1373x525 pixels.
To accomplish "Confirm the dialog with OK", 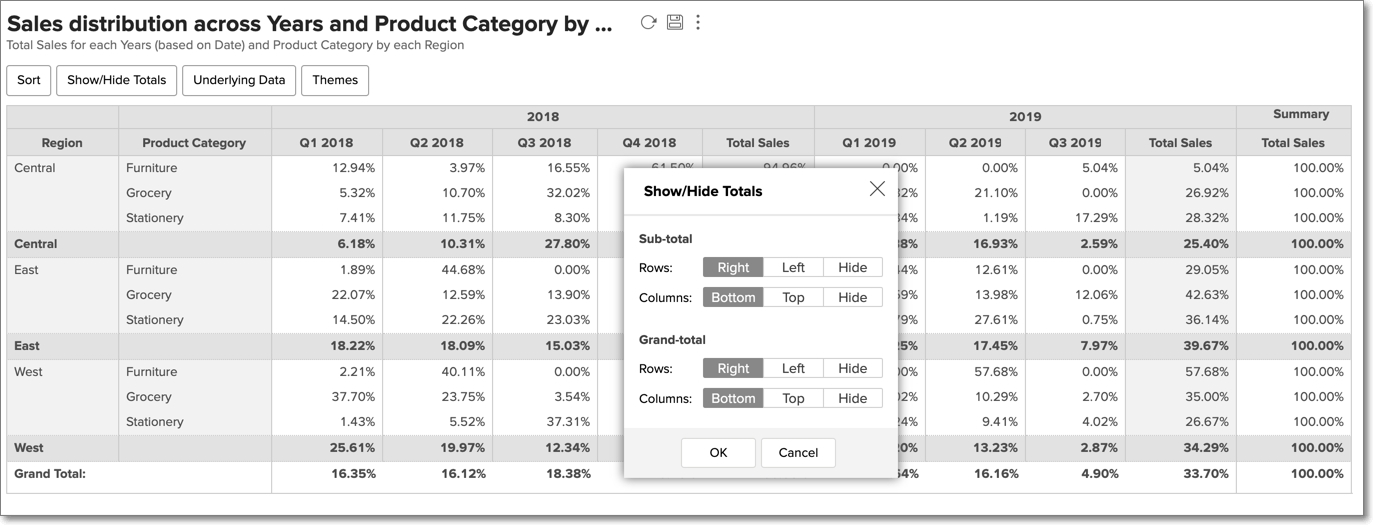I will click(718, 452).
